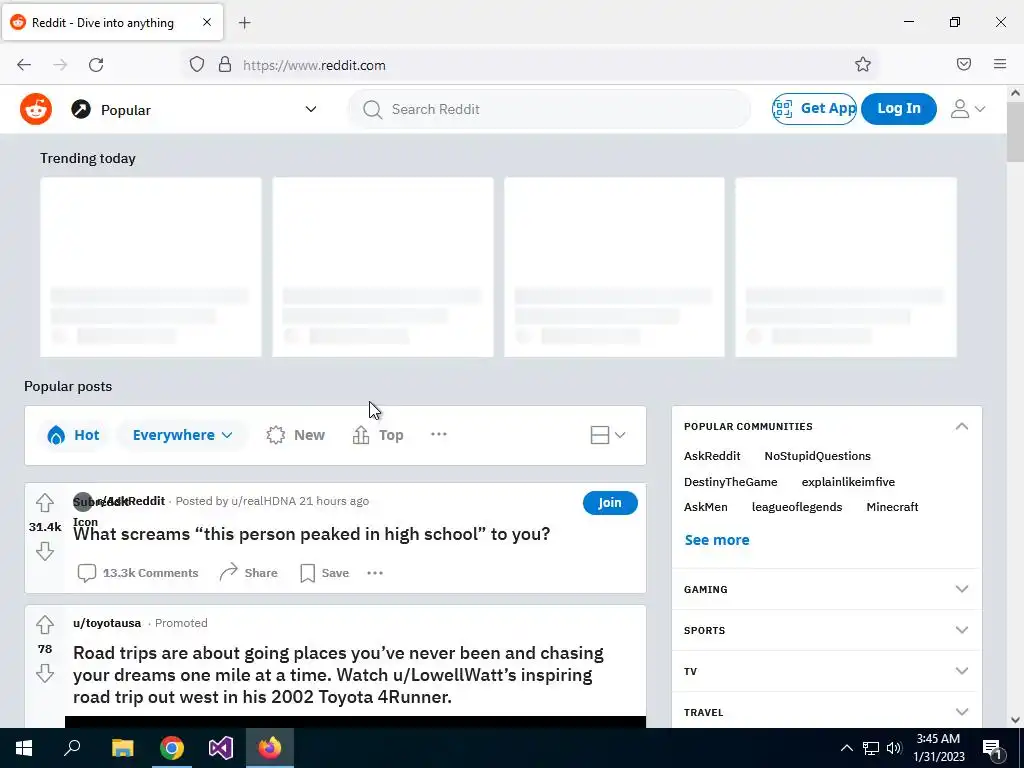The image size is (1024, 768).
Task: Open Google Chrome from the taskbar
Action: [x=172, y=748]
